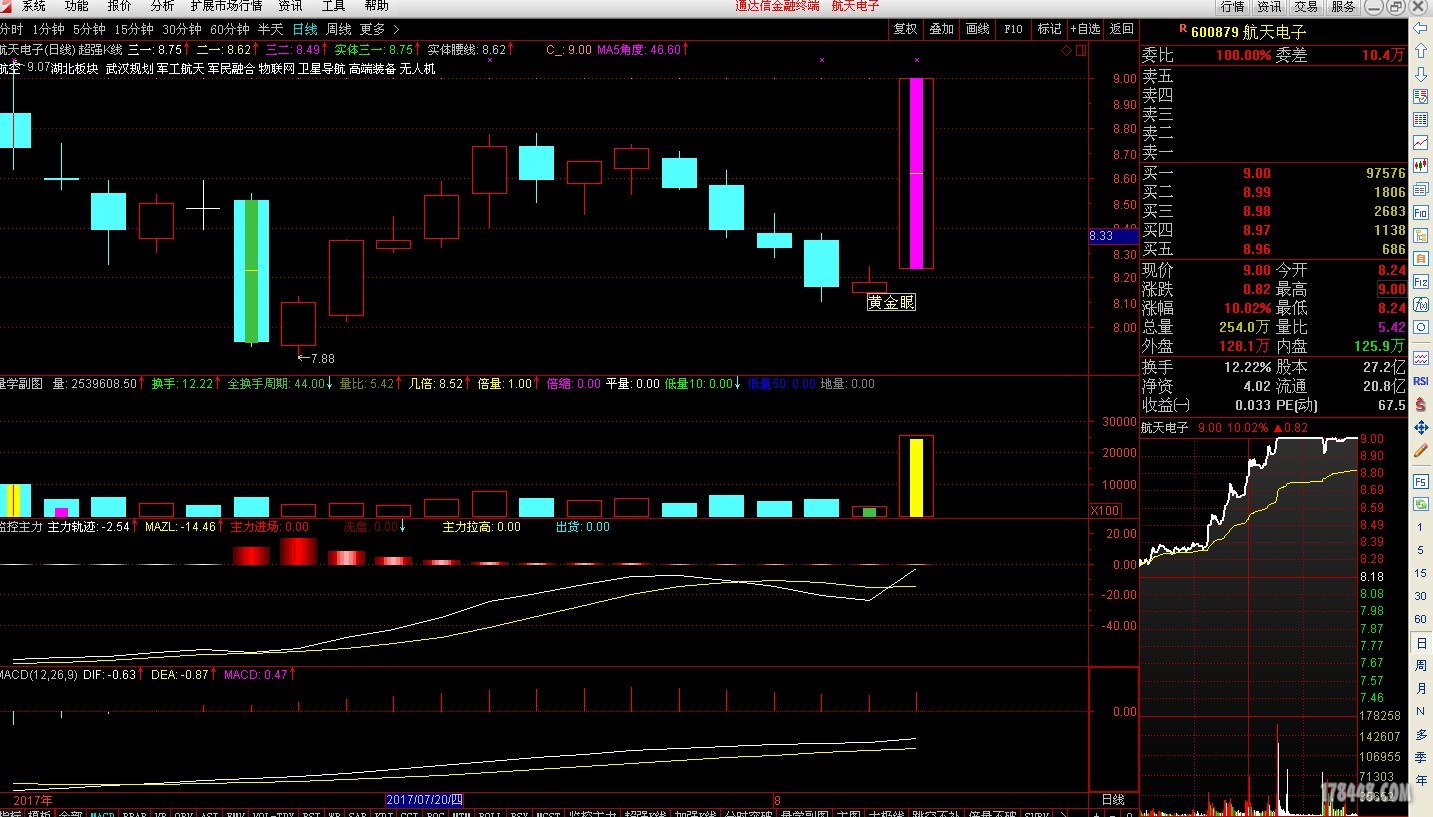
Task: Click the tall magenta limit-up candlestick
Action: pos(916,173)
